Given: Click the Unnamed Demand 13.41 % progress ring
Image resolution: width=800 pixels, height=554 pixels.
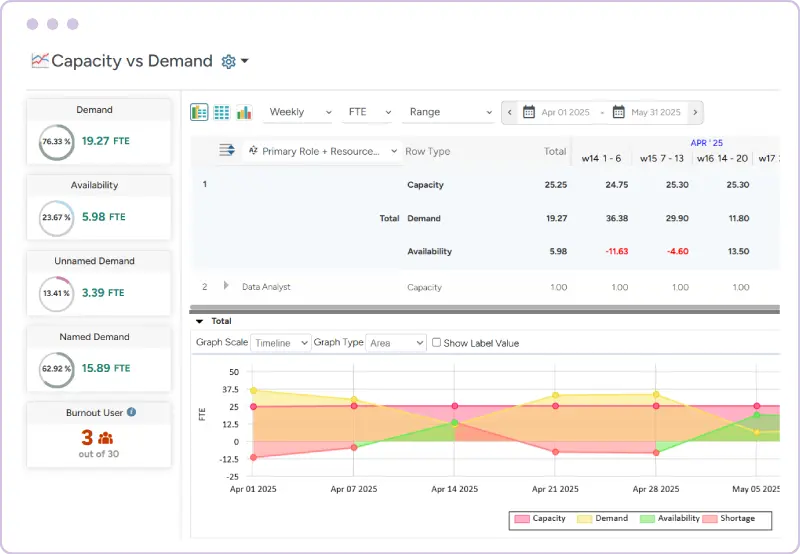Looking at the screenshot, I should (x=57, y=293).
